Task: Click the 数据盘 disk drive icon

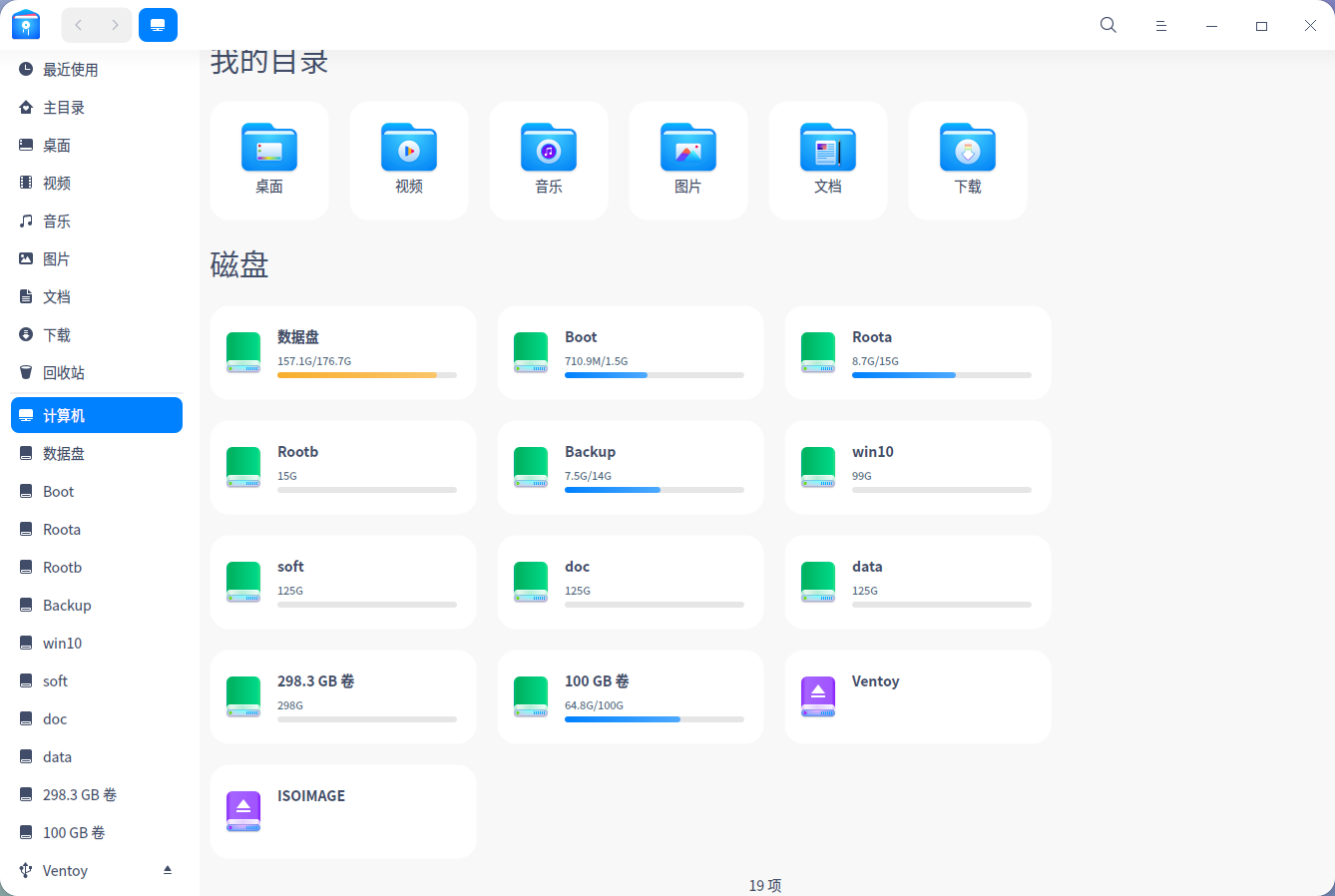Action: [243, 353]
